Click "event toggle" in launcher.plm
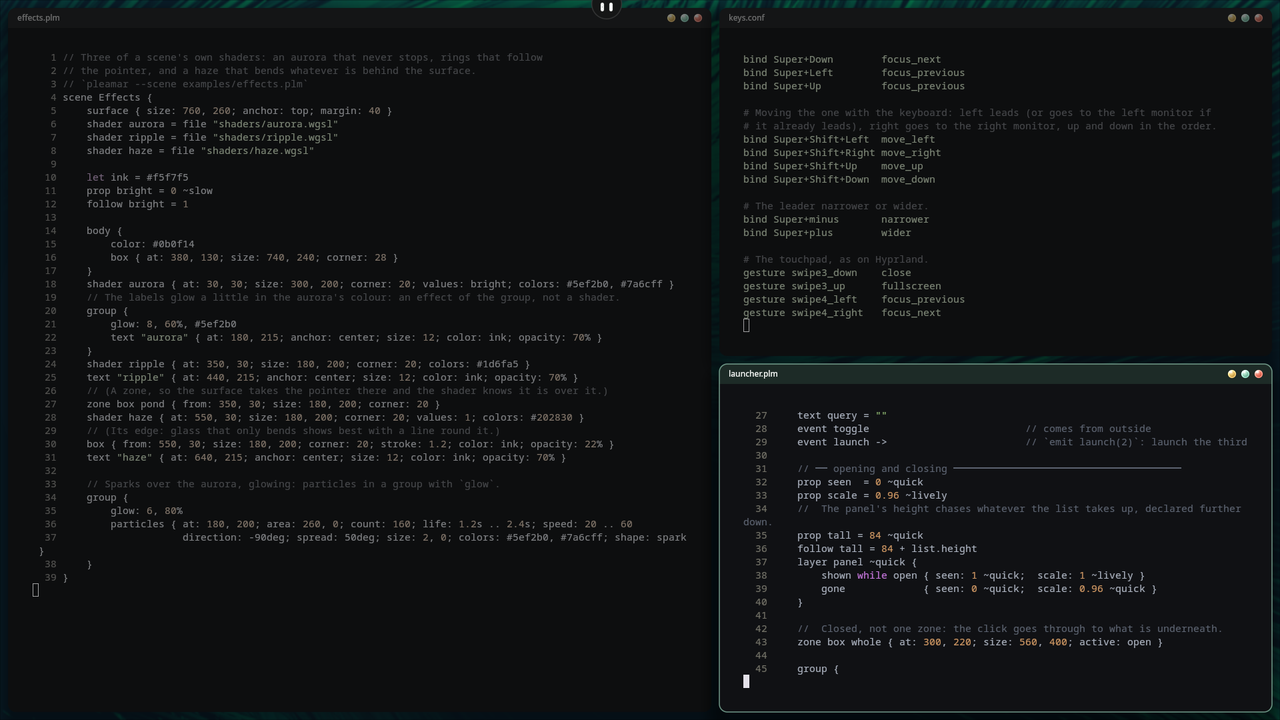Screen dimensions: 1280x720 833,429
